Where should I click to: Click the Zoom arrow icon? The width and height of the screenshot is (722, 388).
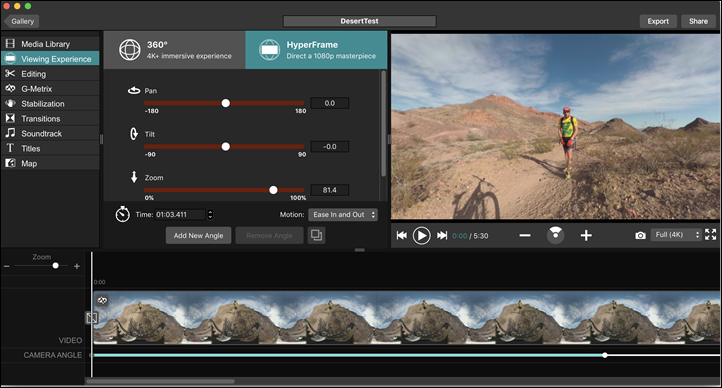coord(134,177)
